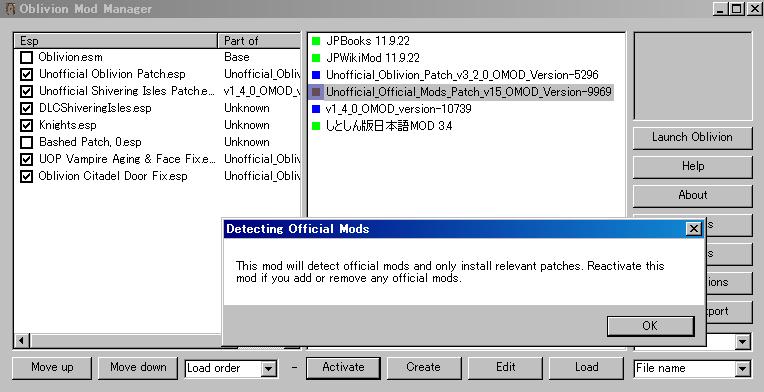Click green status square beside JPBooks 11.9.22
Image resolution: width=764 pixels, height=392 pixels.
[316, 41]
